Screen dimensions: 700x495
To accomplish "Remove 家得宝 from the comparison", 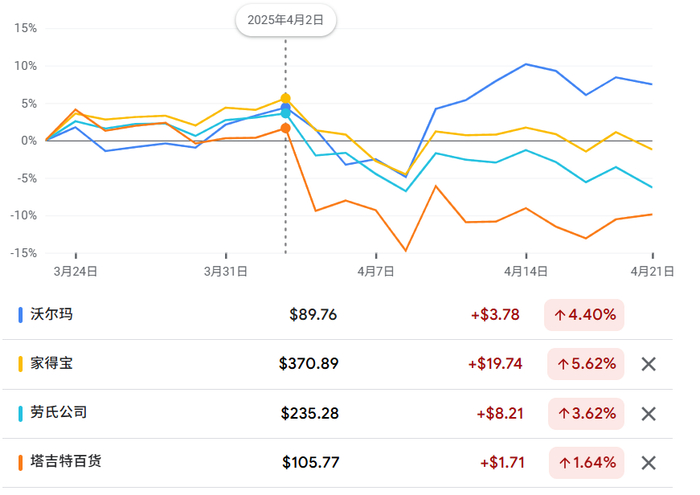I will tap(648, 364).
